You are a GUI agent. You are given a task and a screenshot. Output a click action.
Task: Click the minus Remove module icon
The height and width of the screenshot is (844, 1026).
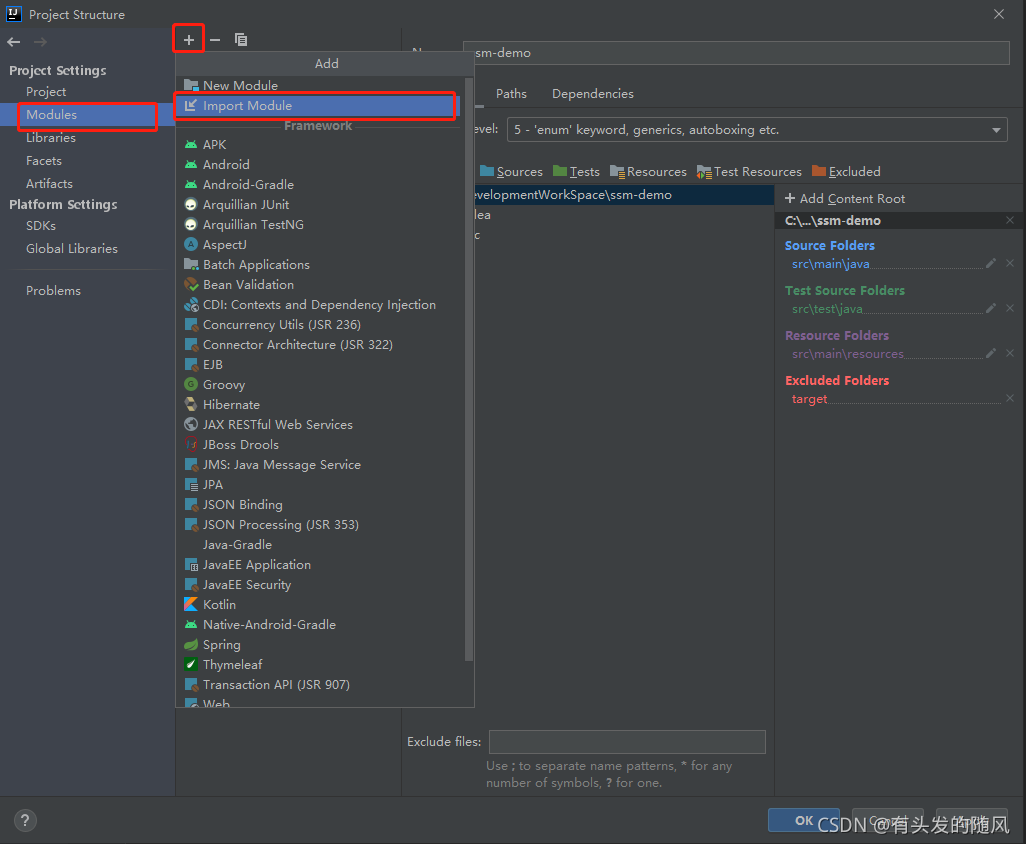[x=215, y=40]
